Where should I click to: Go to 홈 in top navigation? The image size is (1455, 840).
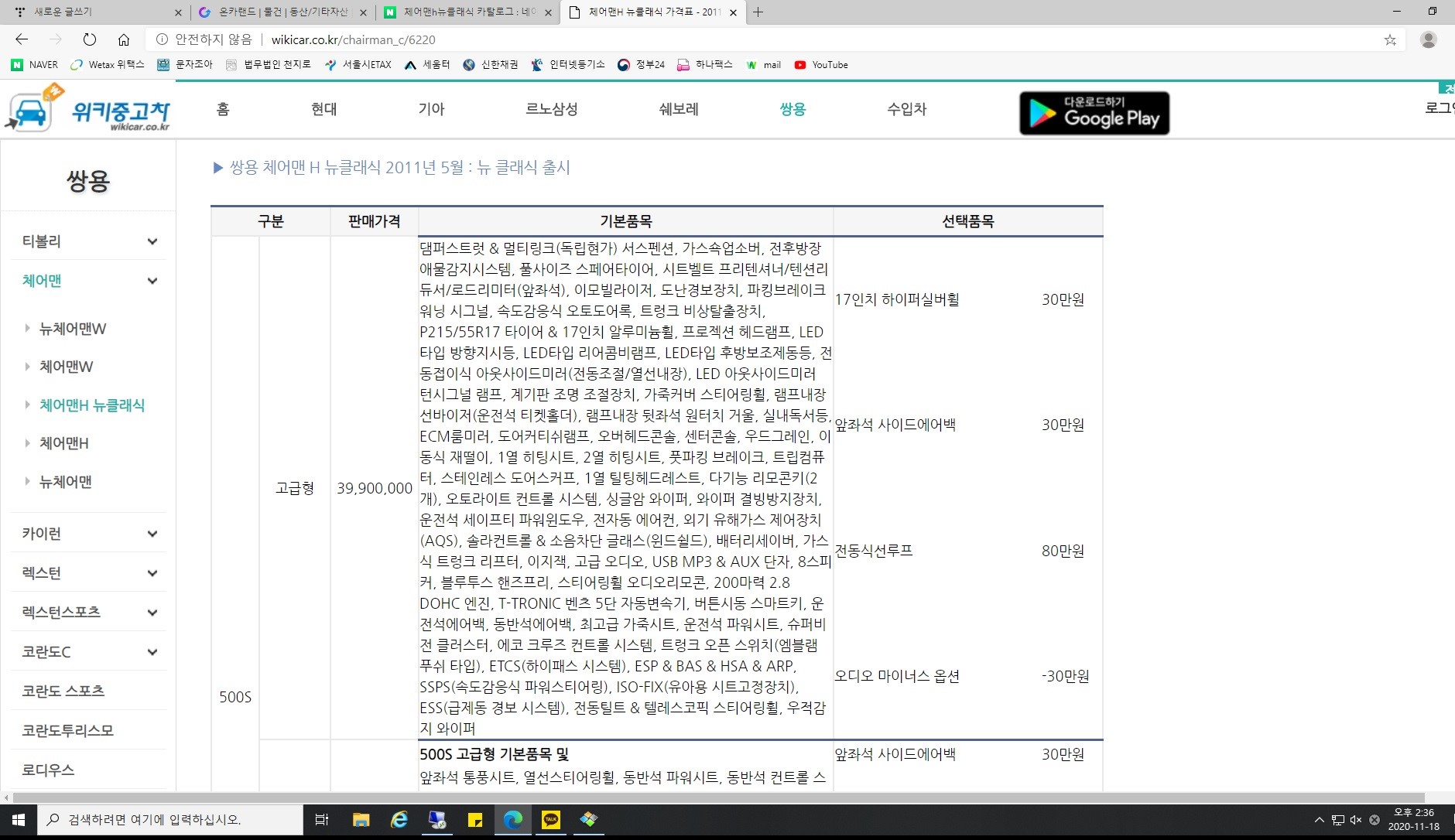click(x=223, y=109)
